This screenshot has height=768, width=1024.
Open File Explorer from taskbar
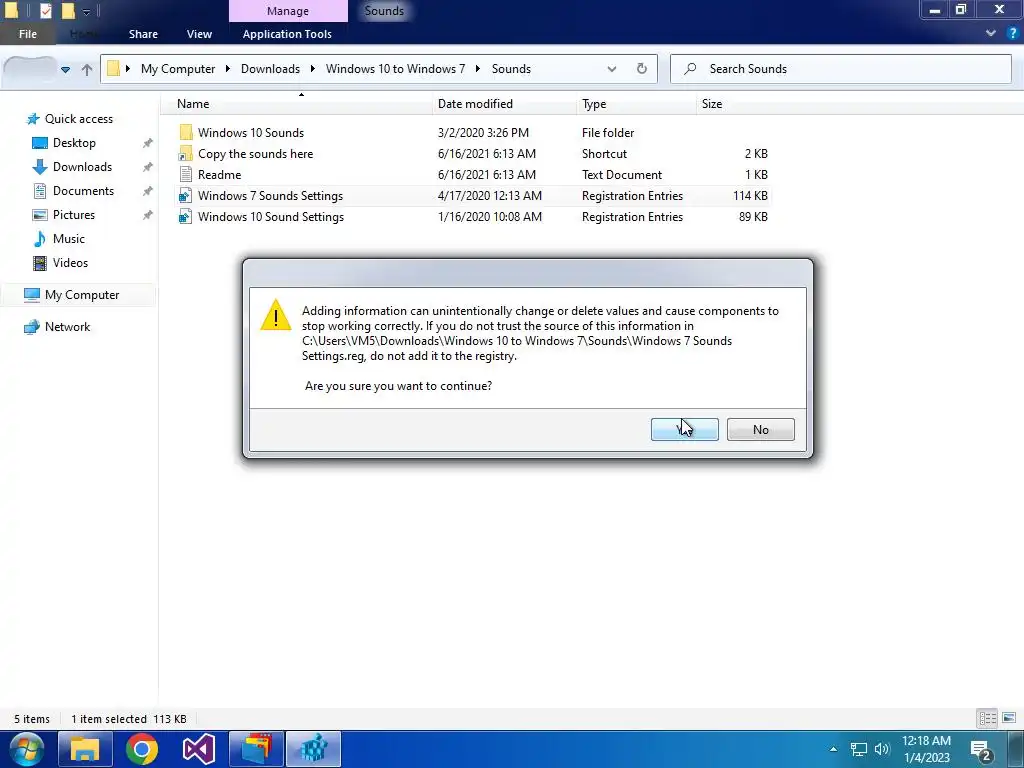click(x=85, y=749)
